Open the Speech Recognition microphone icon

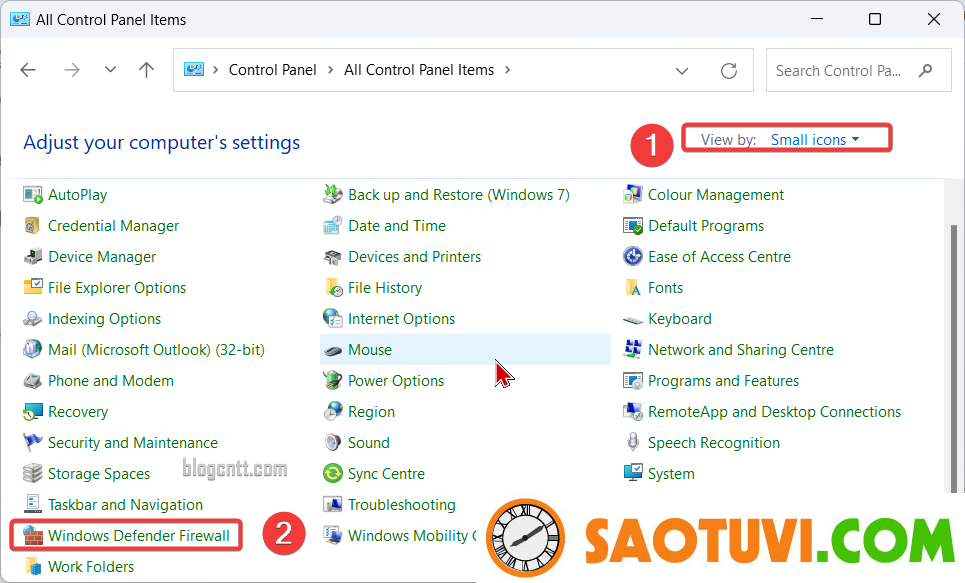pos(633,443)
